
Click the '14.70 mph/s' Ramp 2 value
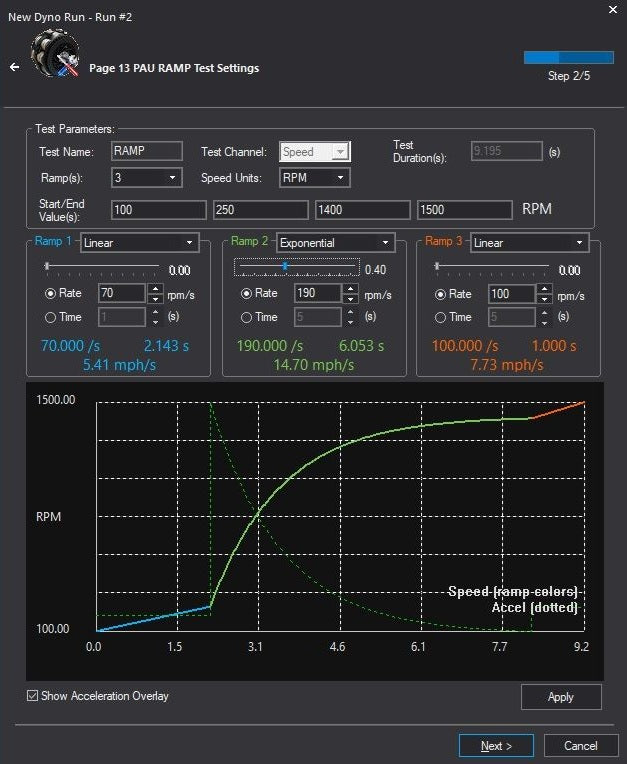coord(314,365)
